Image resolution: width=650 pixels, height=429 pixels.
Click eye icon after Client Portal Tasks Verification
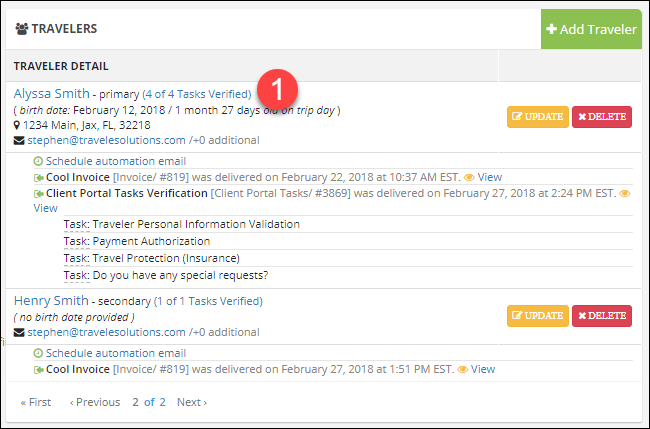point(625,193)
